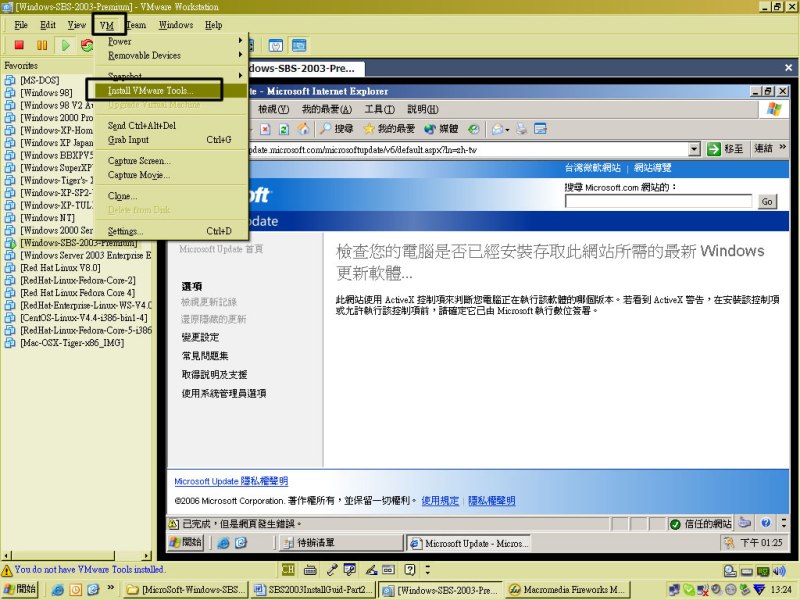Screen dimensions: 800x600
Task: Click the red Power Off button in VMware toolbar
Action: [19, 45]
